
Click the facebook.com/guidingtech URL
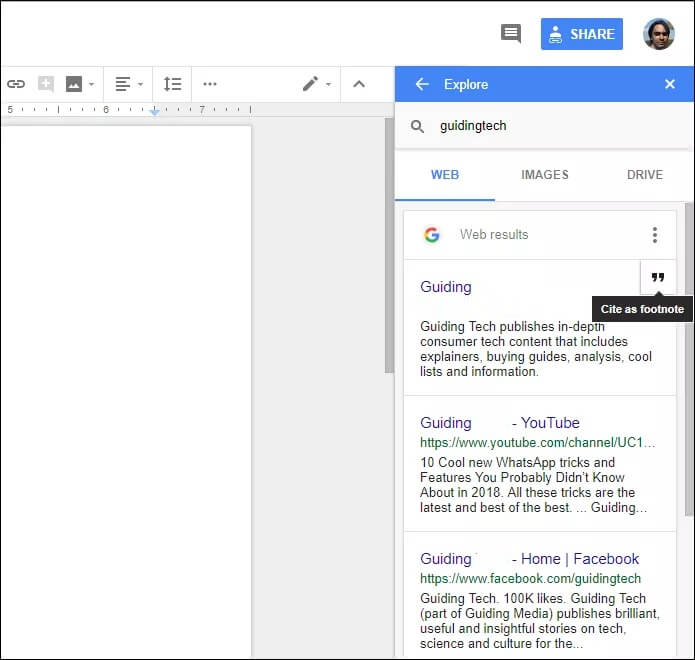(x=530, y=578)
